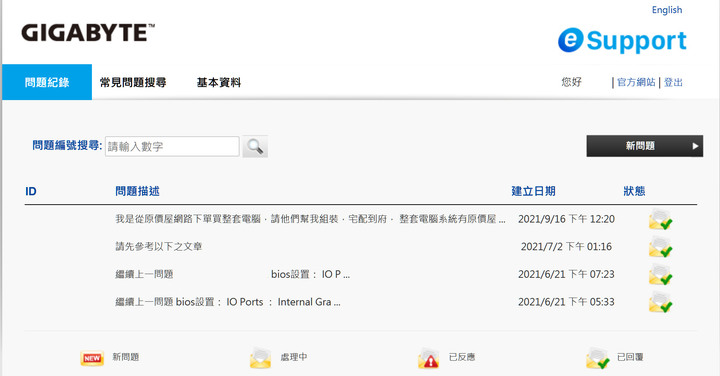Open ticket containing 'IO Ports ： Internal Gra'

click(228, 302)
